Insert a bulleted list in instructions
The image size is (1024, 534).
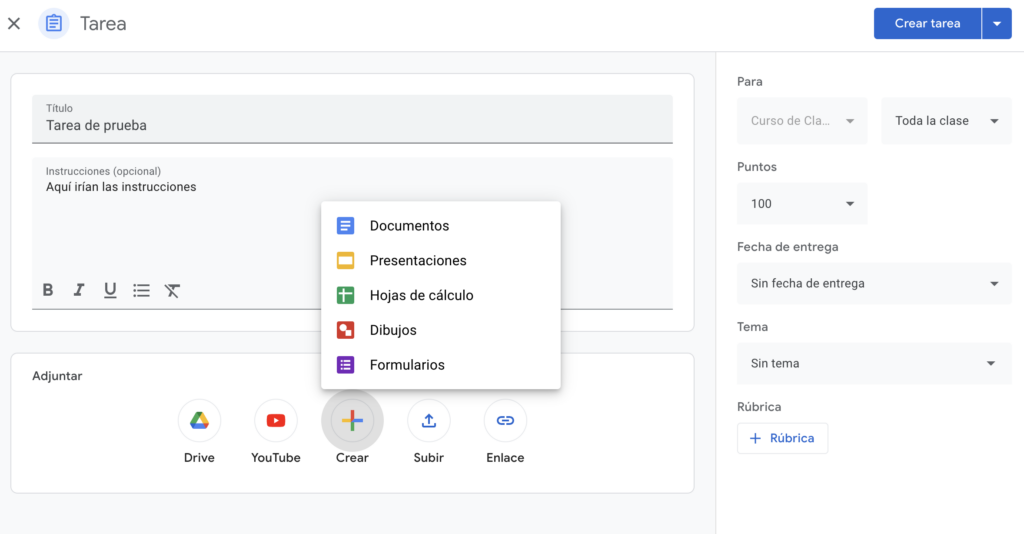141,290
